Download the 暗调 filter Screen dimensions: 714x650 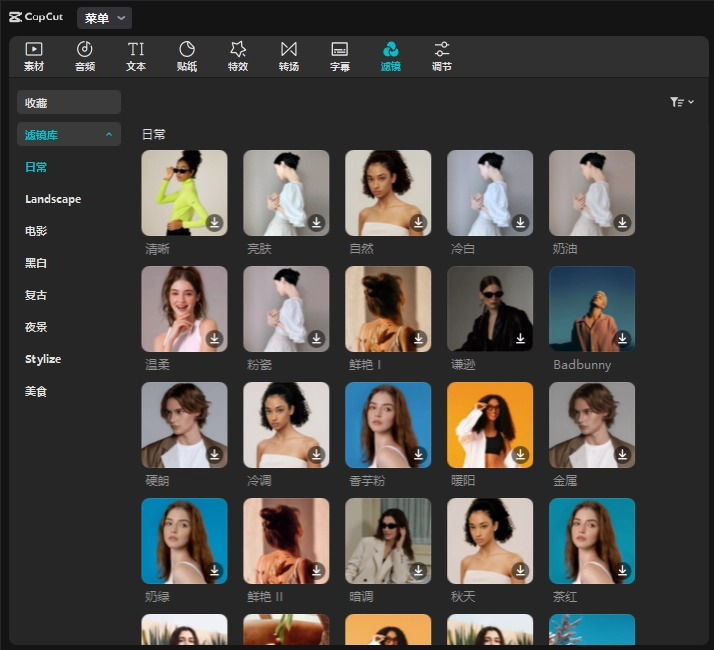[418, 570]
